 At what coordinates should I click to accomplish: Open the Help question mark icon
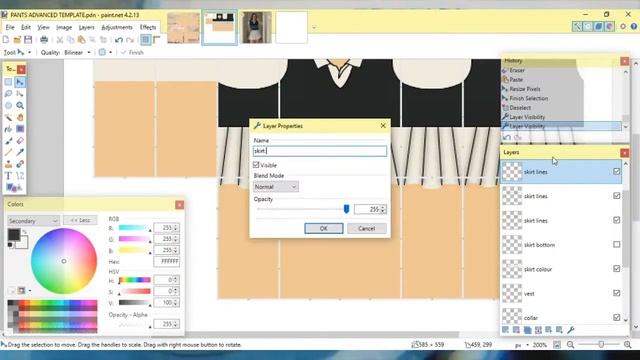(x=633, y=27)
